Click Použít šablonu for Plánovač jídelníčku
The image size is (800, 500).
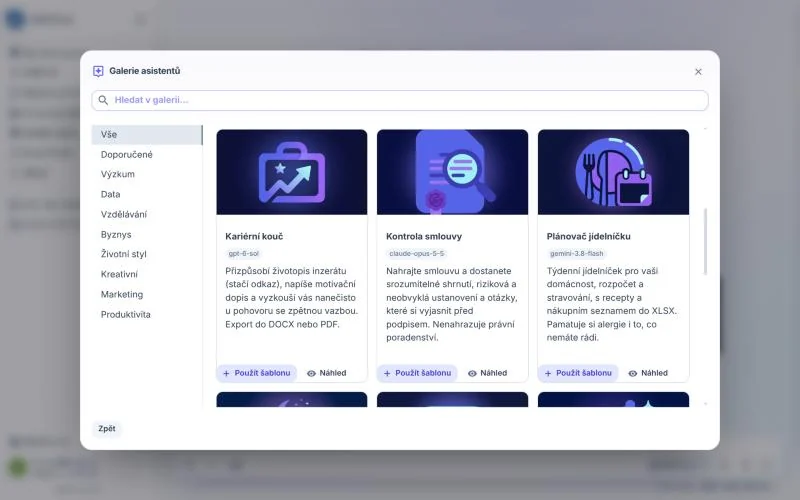coord(578,373)
